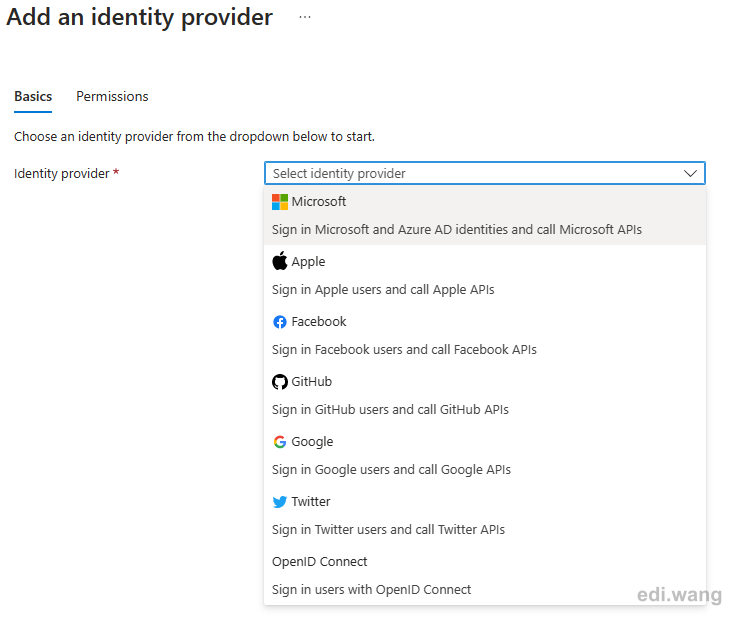Click 'Sign in Facebook users and call Facebook APIs'
The image size is (738, 621).
(404, 350)
